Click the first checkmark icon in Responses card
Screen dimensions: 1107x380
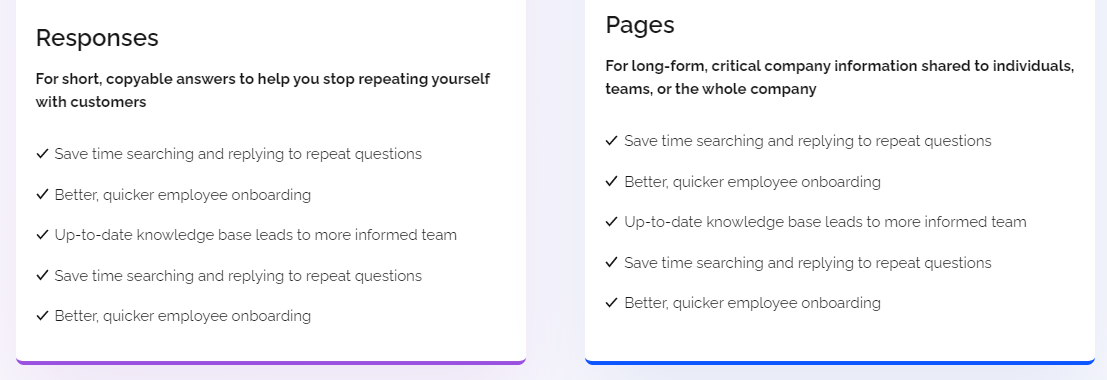pos(42,153)
